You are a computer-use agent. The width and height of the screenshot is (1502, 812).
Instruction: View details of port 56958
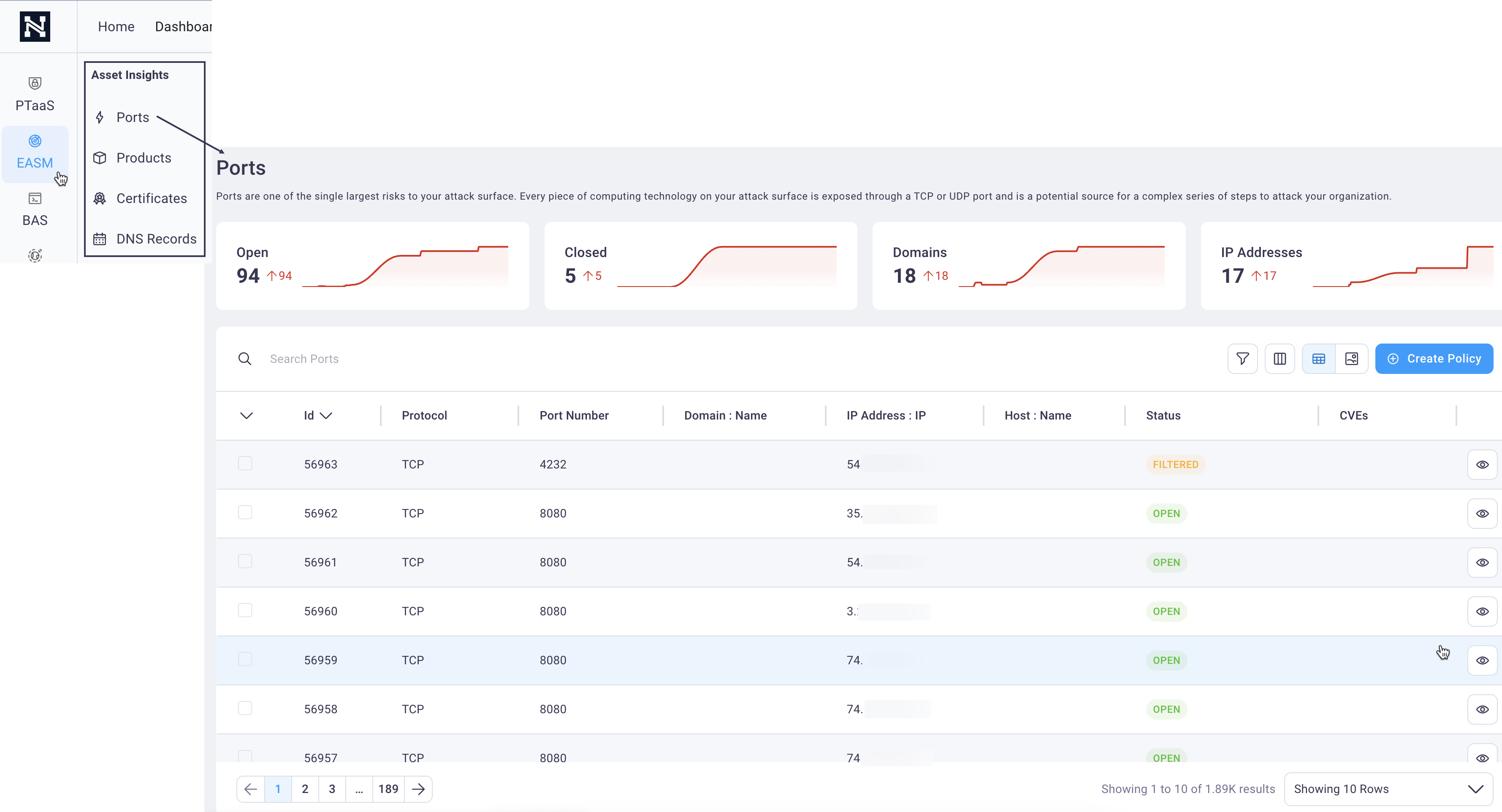click(x=1482, y=709)
